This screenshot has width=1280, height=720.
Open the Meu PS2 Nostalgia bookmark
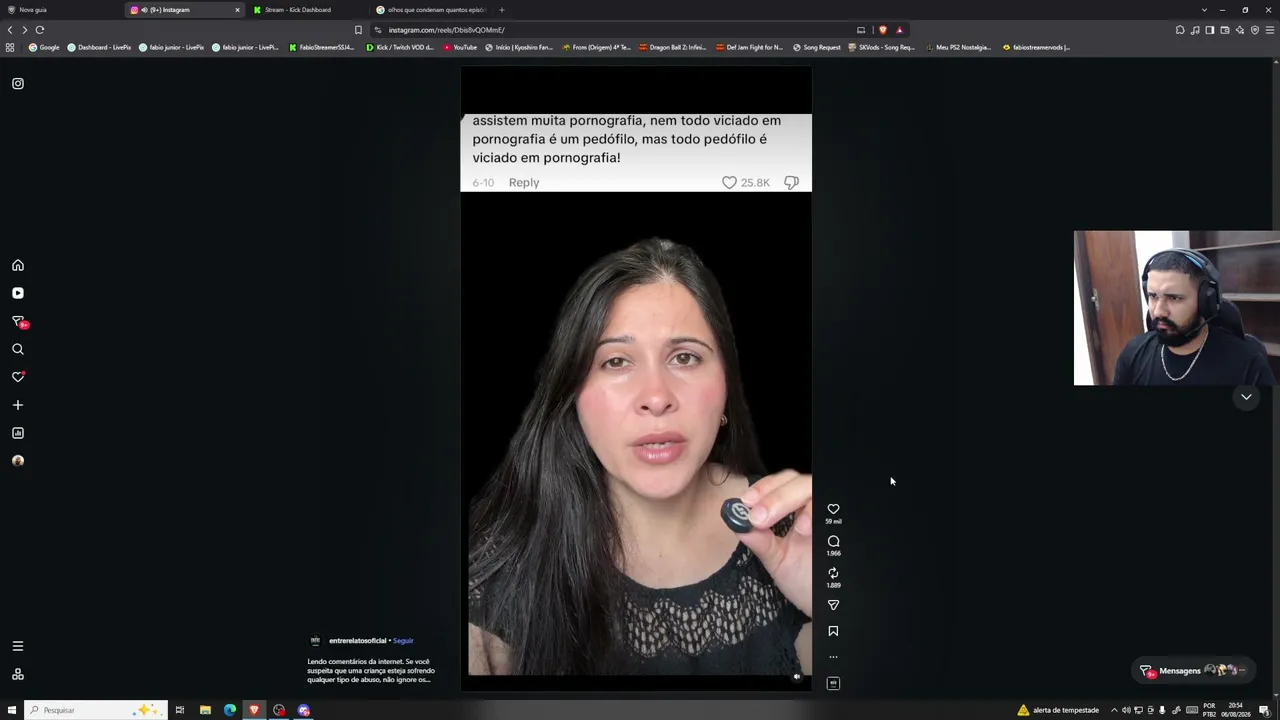coord(958,47)
